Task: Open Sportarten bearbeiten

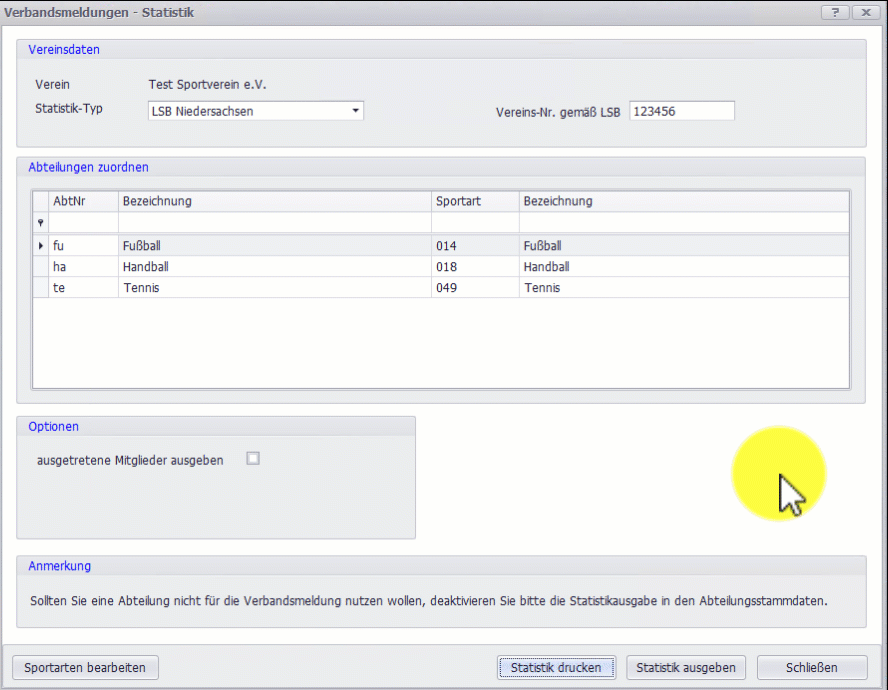Action: (85, 667)
